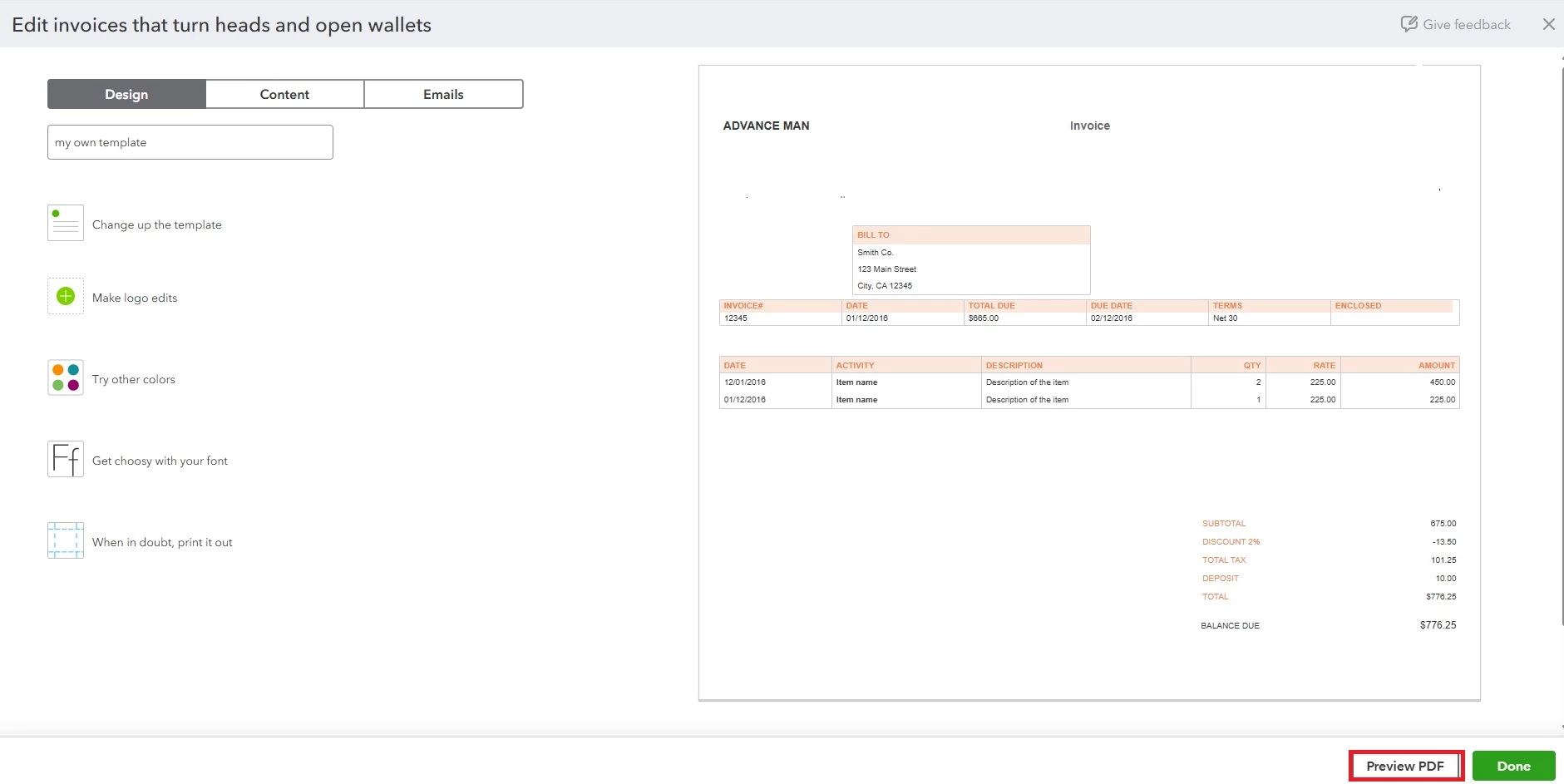
Task: Open the Content tab
Action: coord(284,94)
